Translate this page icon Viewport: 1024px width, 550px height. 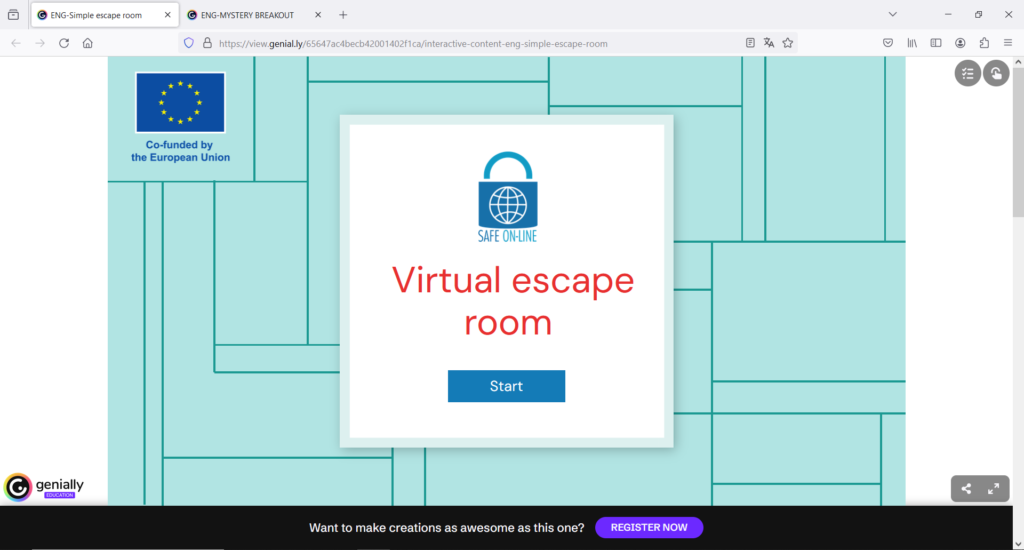tap(769, 43)
